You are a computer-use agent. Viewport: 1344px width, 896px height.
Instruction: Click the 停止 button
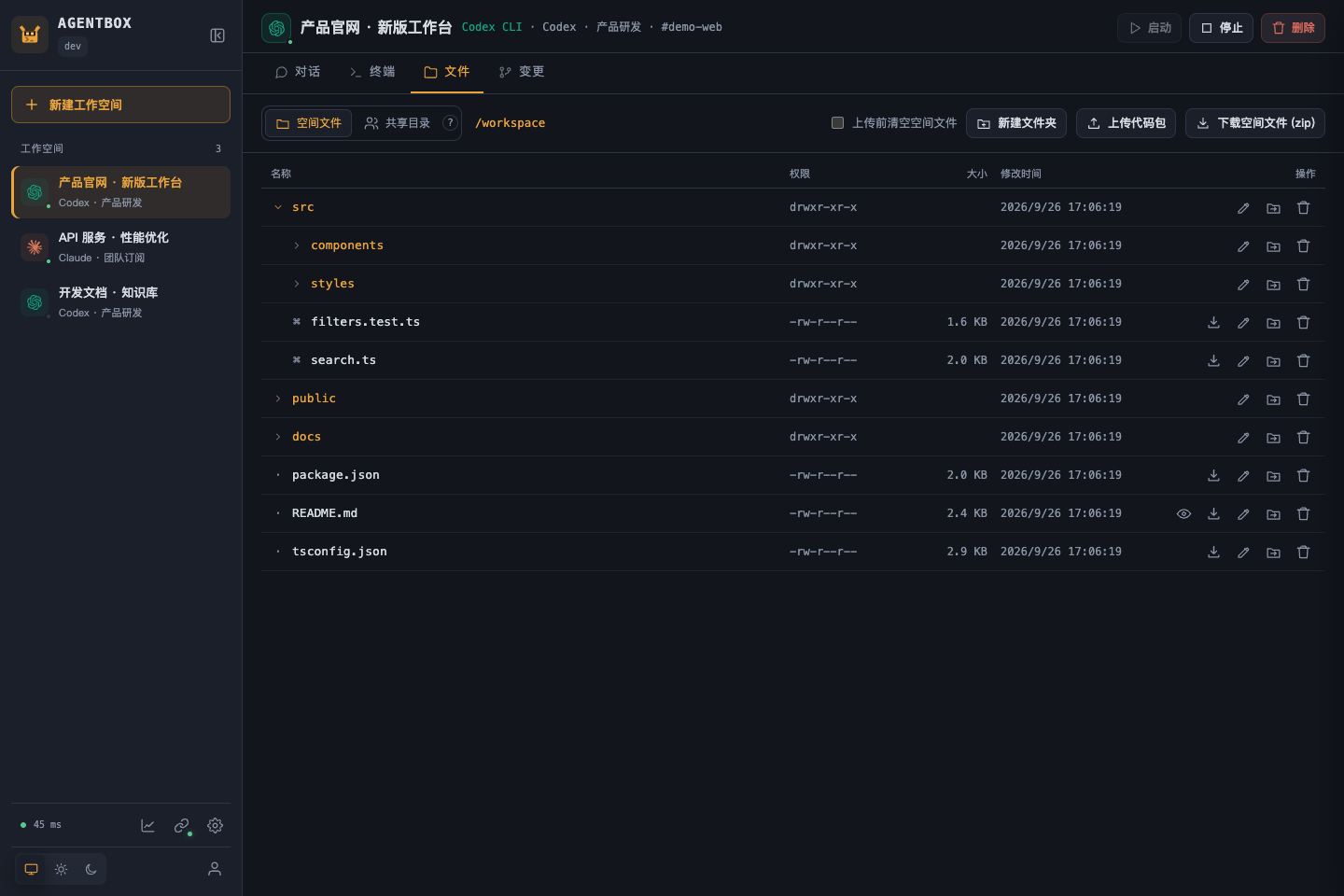pos(1221,28)
